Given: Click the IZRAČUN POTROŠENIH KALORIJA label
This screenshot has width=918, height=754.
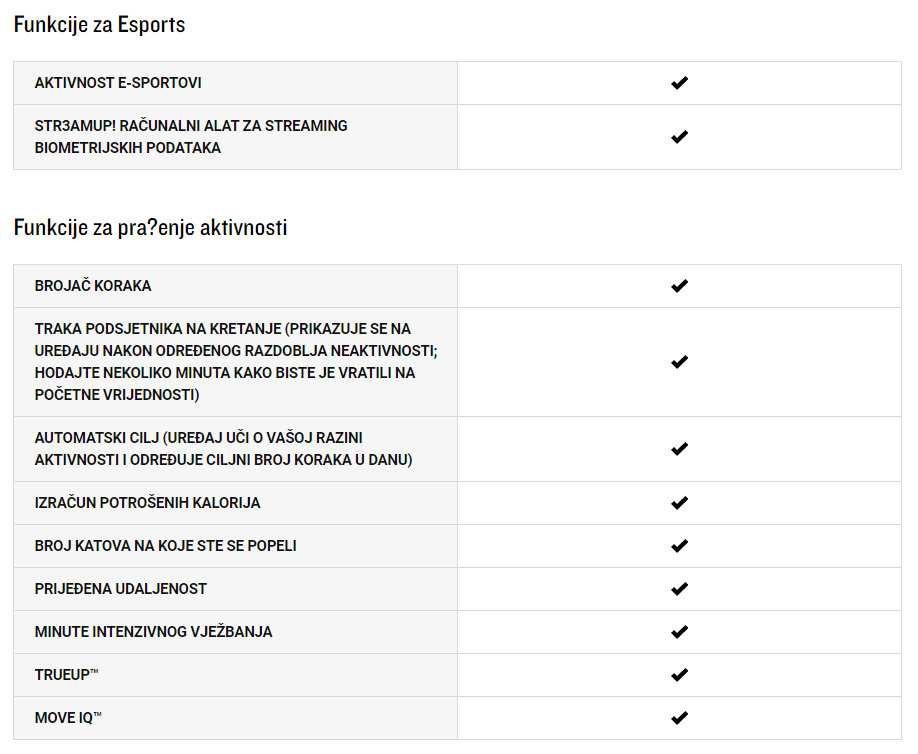Looking at the screenshot, I should pos(148,503).
